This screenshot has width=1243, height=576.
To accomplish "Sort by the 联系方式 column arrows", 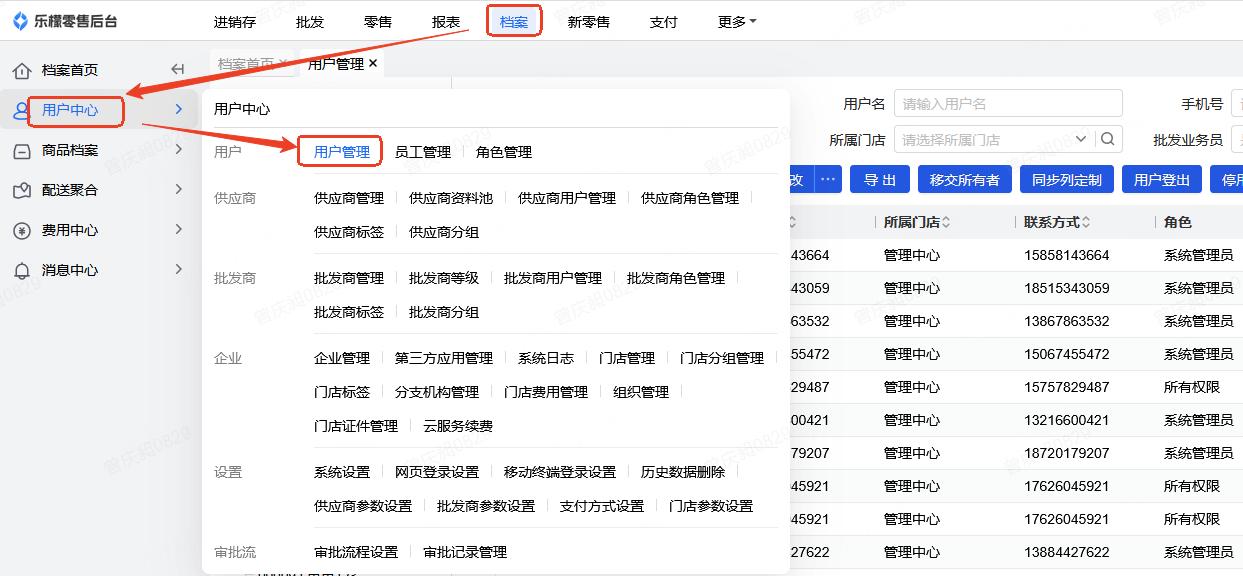I will click(x=1086, y=222).
